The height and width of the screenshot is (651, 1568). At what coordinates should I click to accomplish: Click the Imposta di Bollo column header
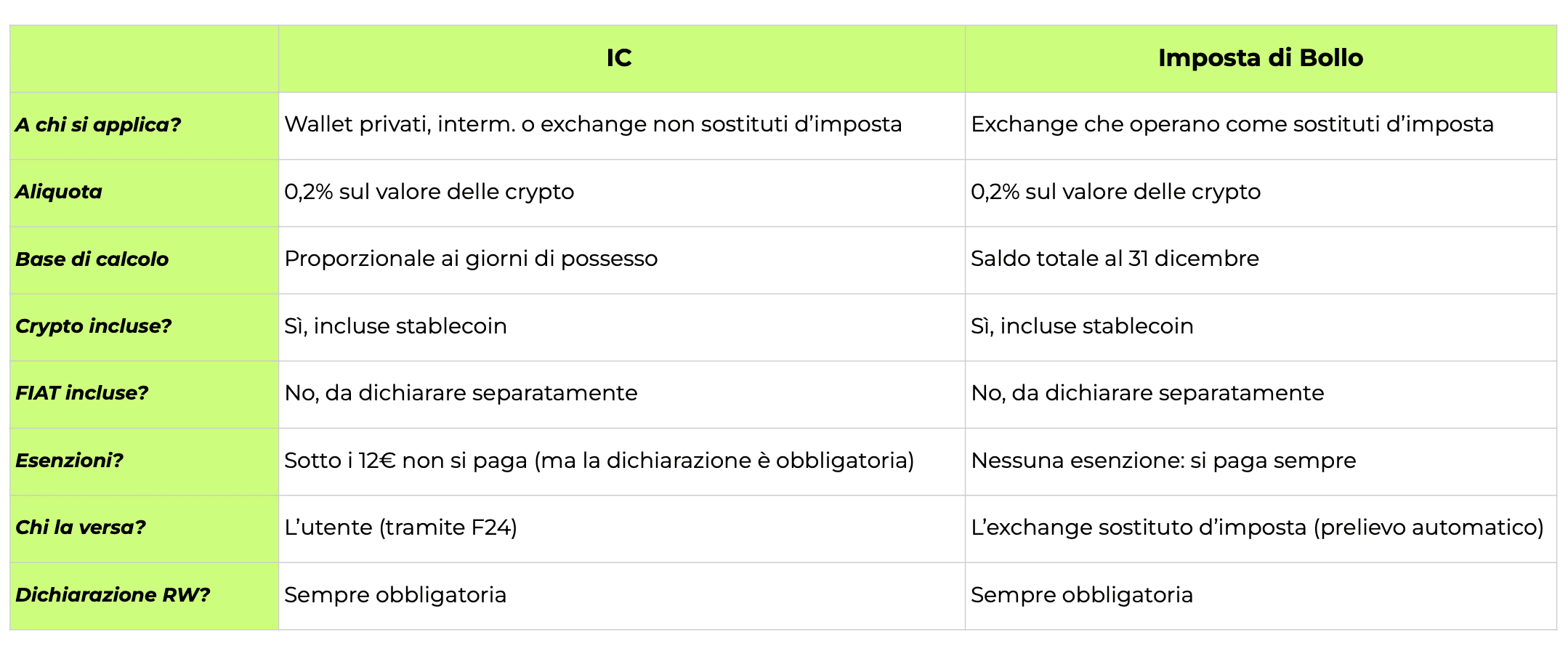pyautogui.click(x=1260, y=58)
